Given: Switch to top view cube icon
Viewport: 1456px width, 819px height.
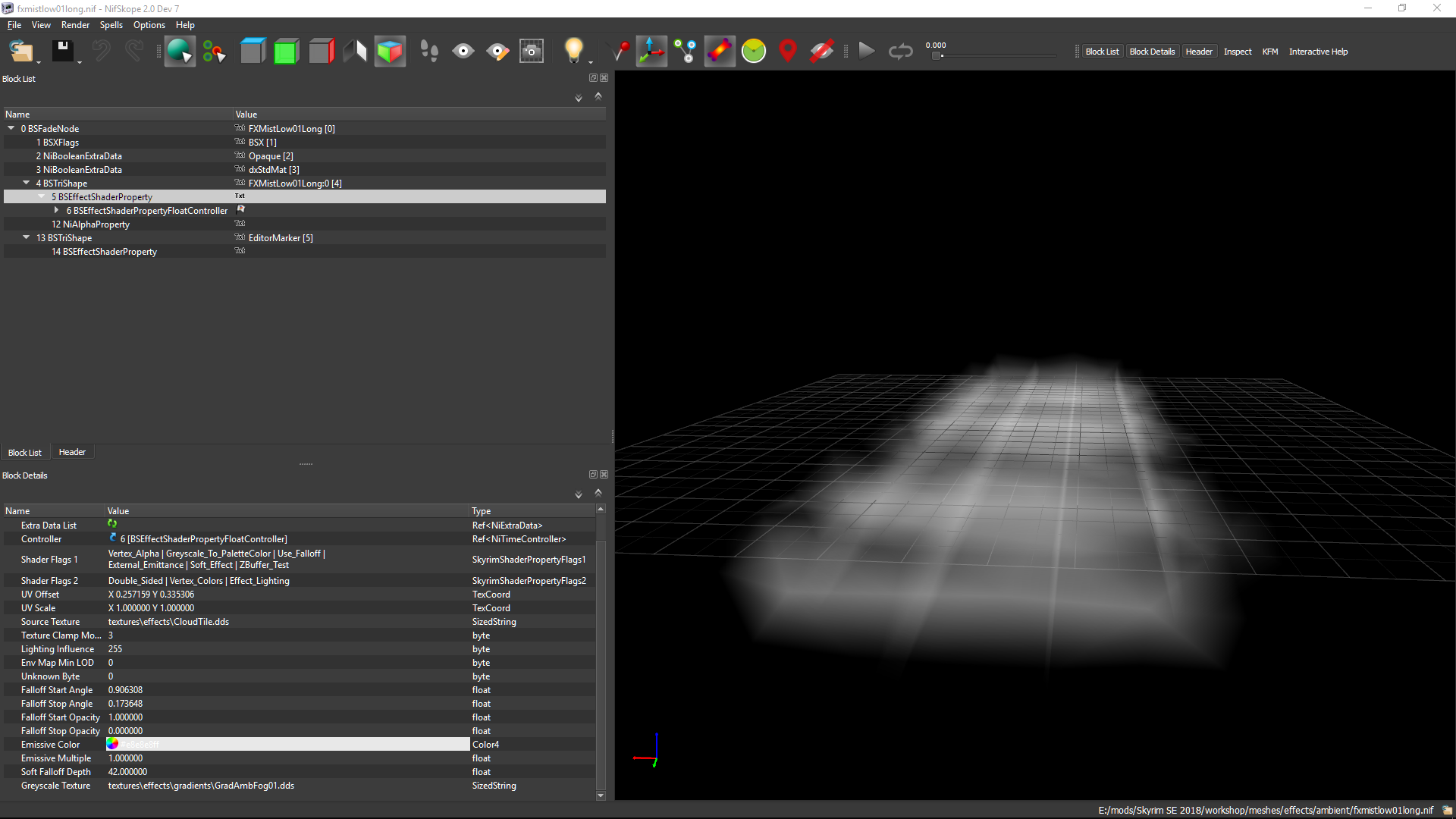Looking at the screenshot, I should tap(253, 52).
